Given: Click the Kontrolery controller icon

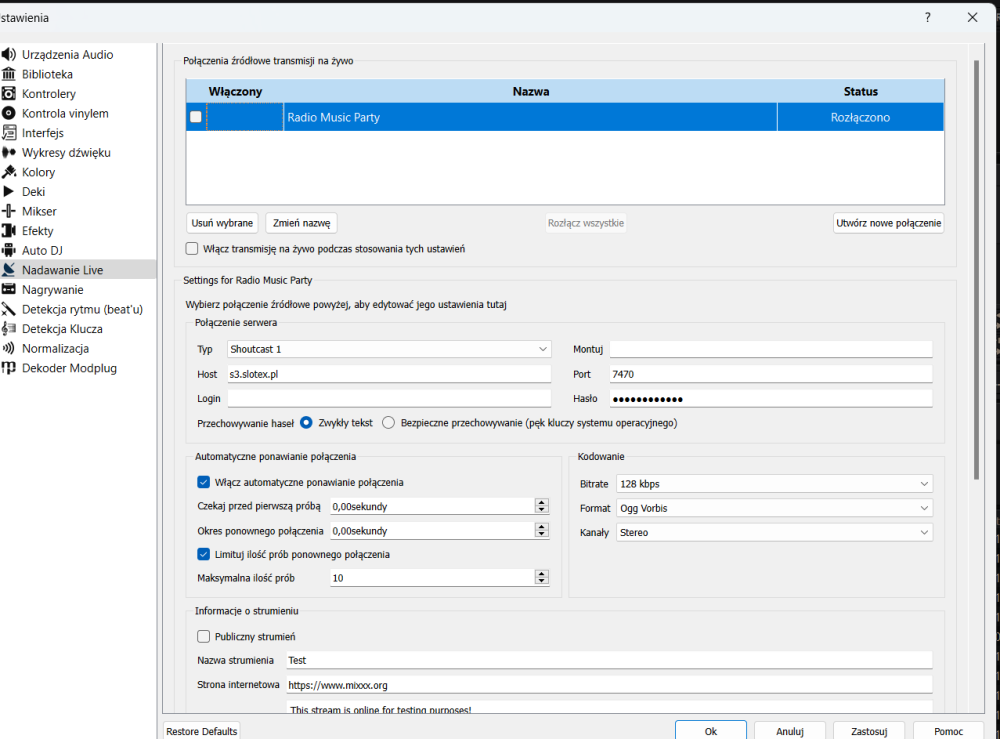Looking at the screenshot, I should coord(8,94).
